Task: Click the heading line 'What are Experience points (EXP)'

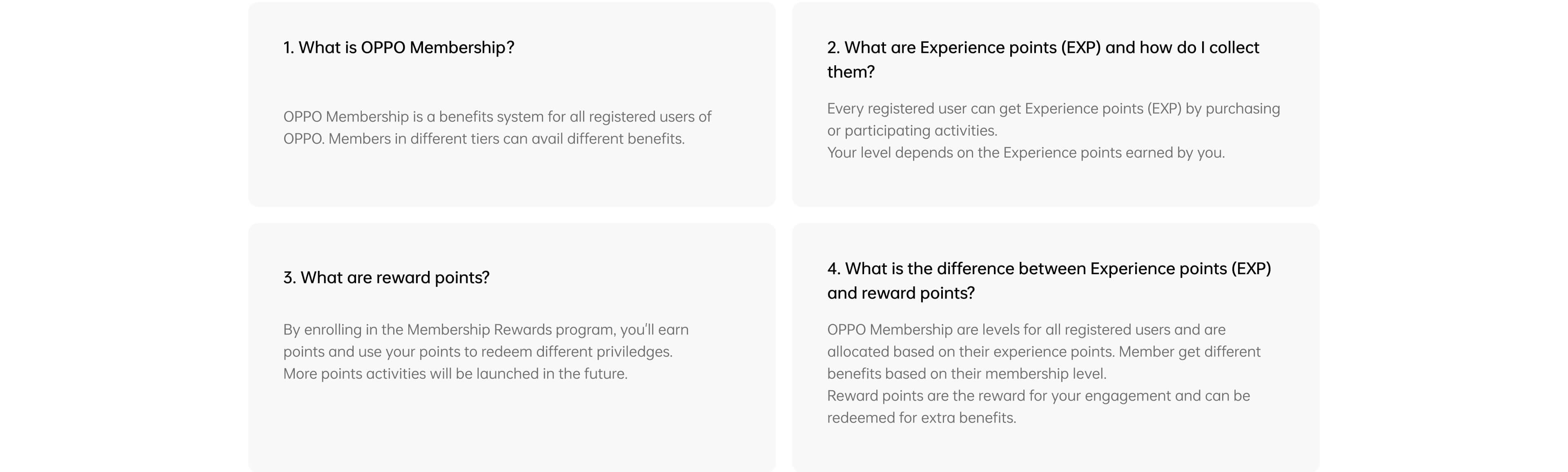Action: coord(1043,47)
